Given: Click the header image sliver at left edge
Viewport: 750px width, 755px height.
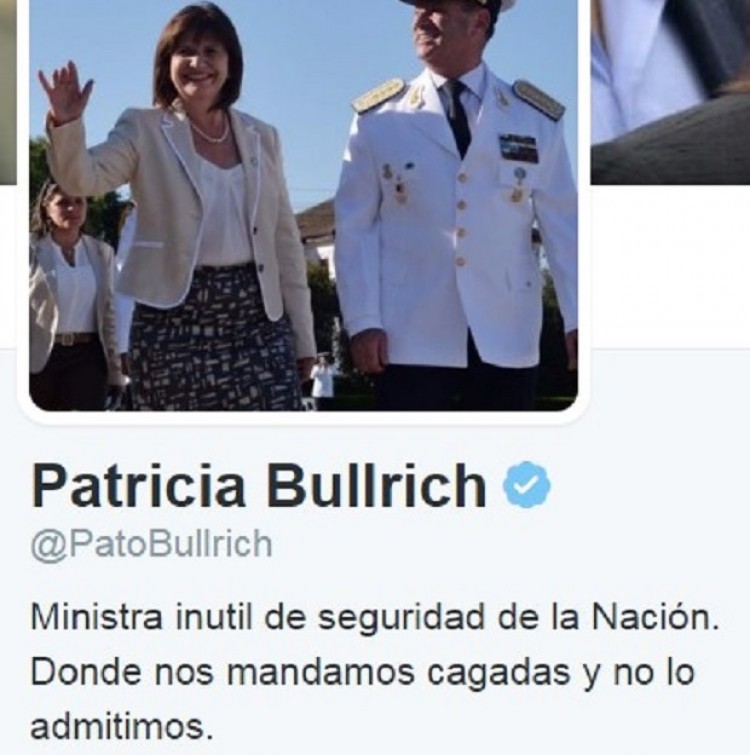Looking at the screenshot, I should (8, 91).
